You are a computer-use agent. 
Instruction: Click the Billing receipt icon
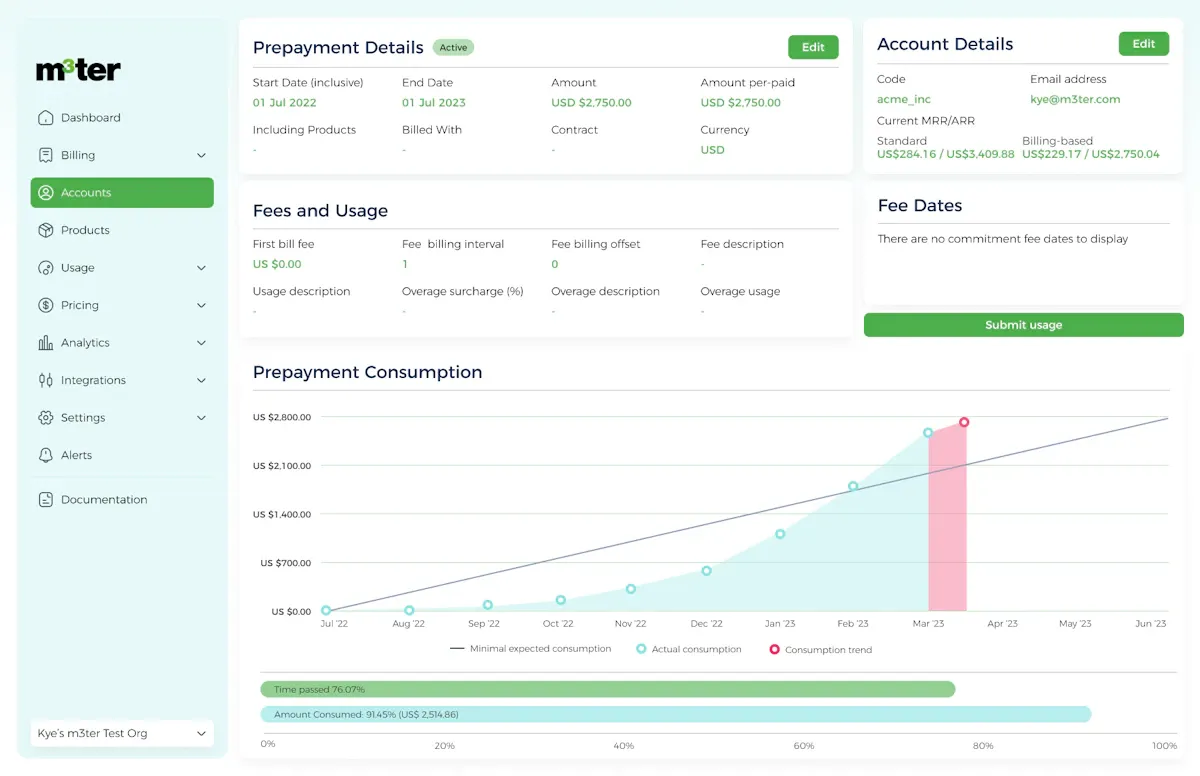[x=45, y=155]
